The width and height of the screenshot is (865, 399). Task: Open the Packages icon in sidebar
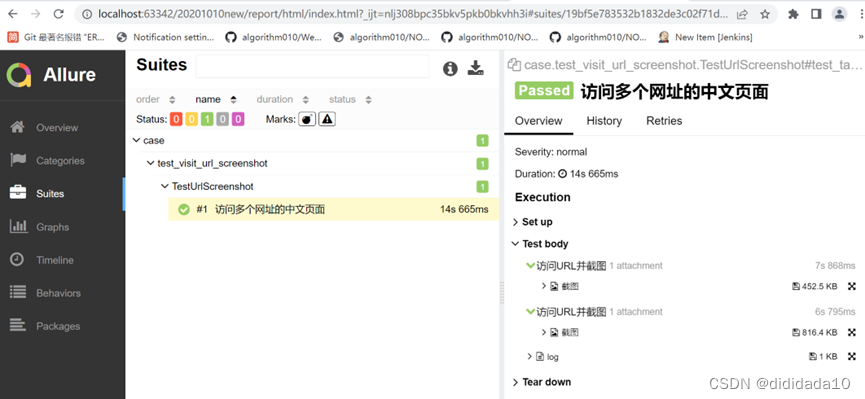pos(18,326)
